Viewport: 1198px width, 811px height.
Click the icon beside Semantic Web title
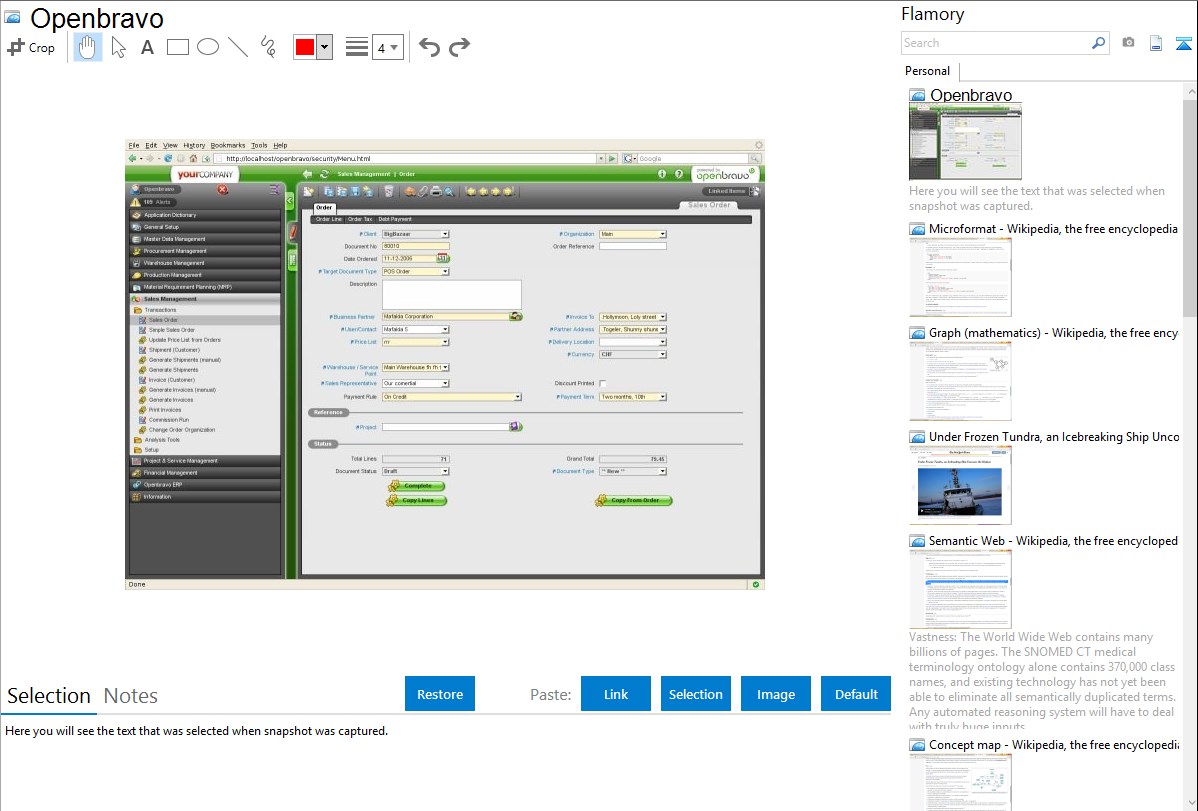917,541
